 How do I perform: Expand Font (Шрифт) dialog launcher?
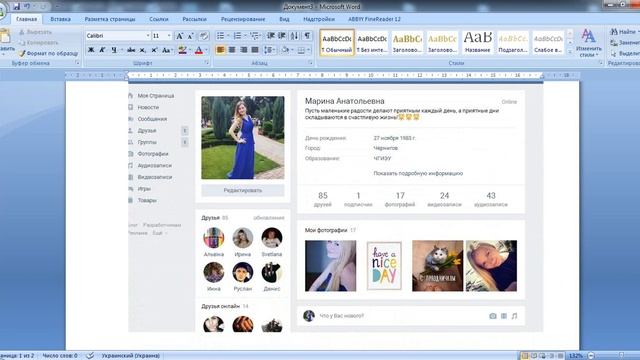pos(207,63)
